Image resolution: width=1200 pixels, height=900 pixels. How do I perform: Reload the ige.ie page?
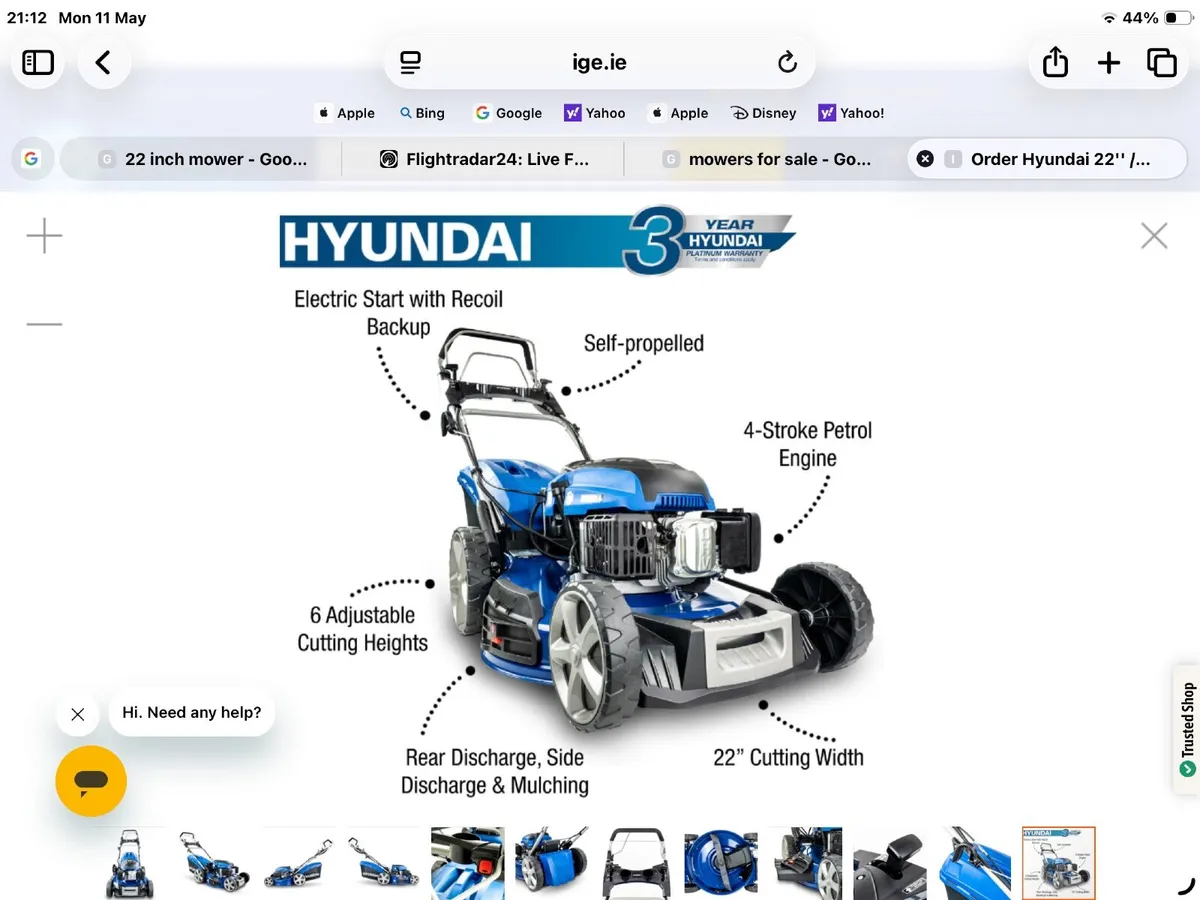pos(787,63)
